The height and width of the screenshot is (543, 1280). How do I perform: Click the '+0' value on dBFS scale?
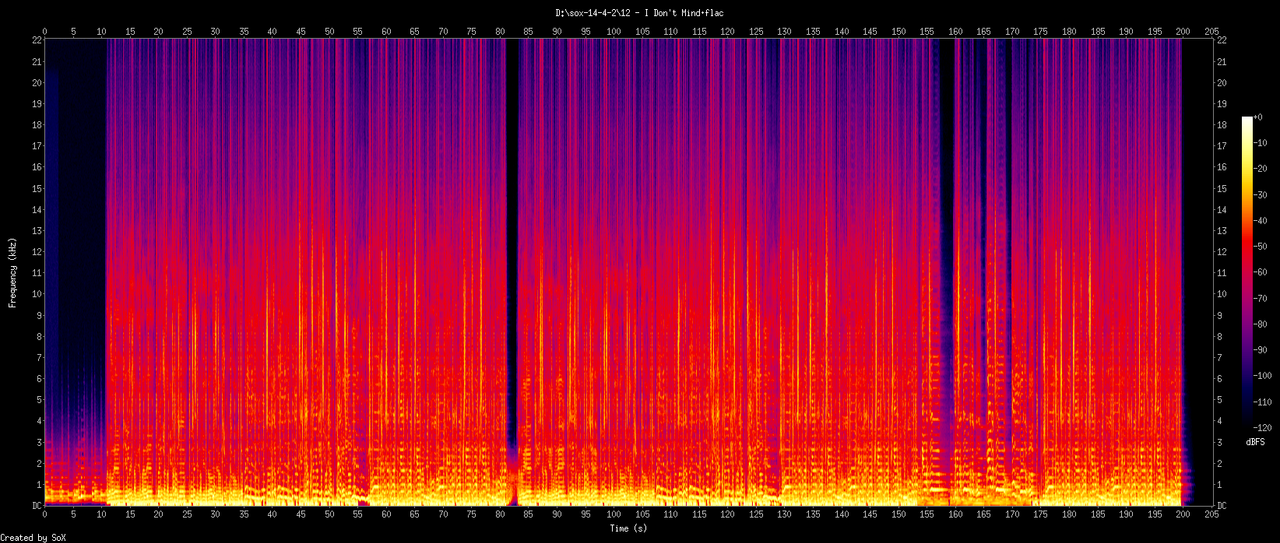click(1260, 117)
